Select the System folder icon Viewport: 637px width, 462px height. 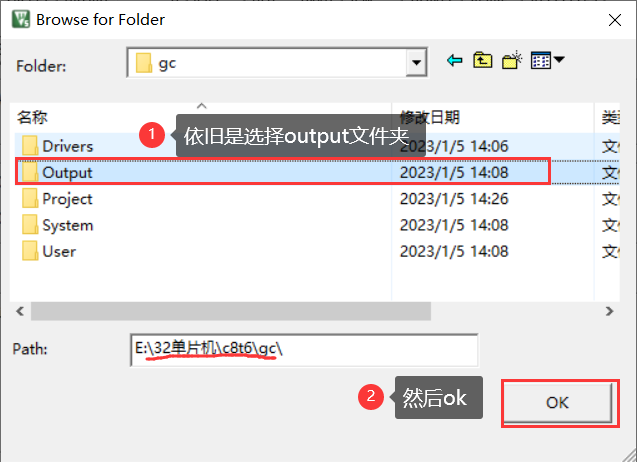coord(30,225)
